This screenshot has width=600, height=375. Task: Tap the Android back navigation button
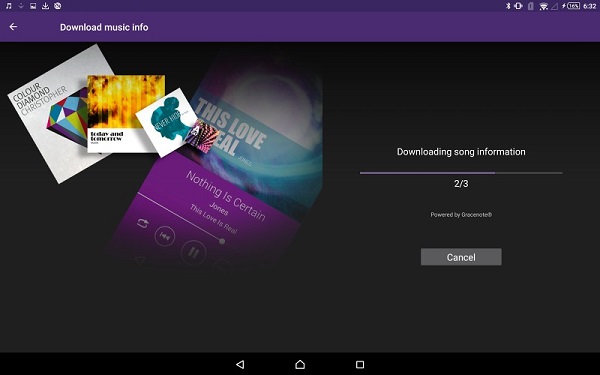coord(240,364)
